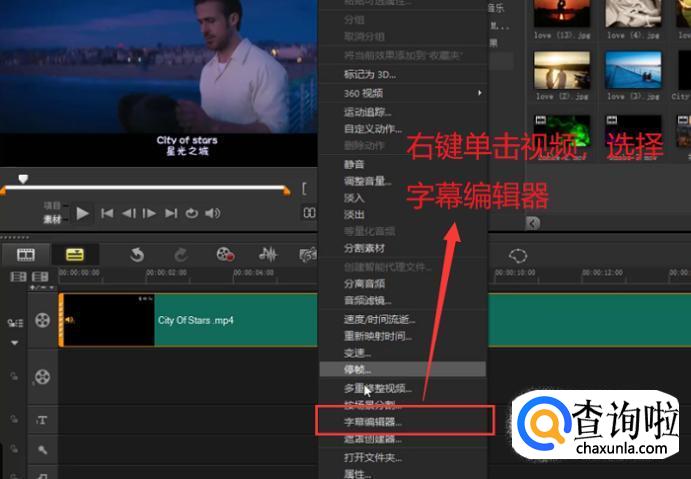Switch preview mode to 素材

click(52, 219)
